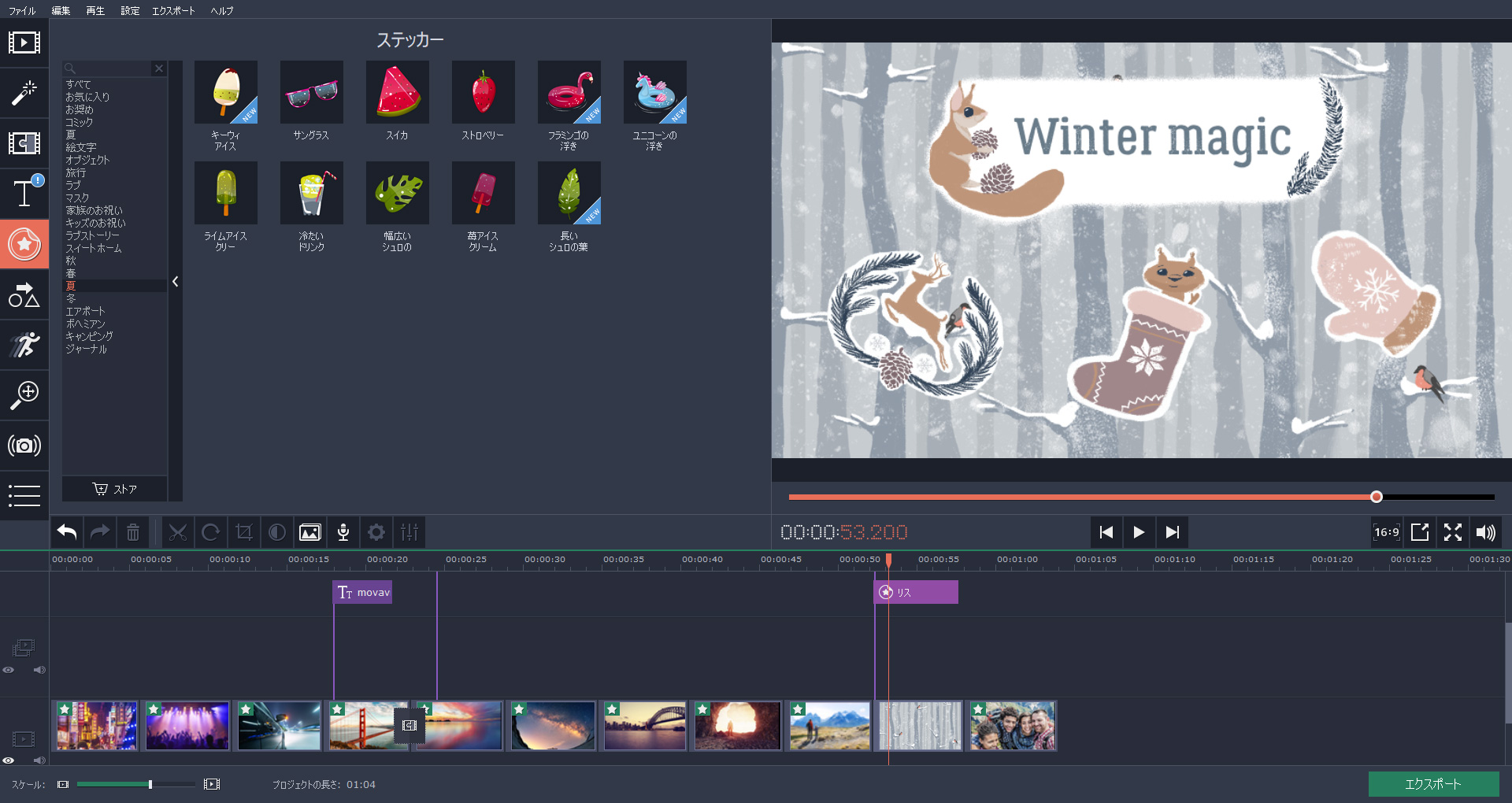Open the ストア button
This screenshot has width=1512, height=803.
(x=115, y=489)
